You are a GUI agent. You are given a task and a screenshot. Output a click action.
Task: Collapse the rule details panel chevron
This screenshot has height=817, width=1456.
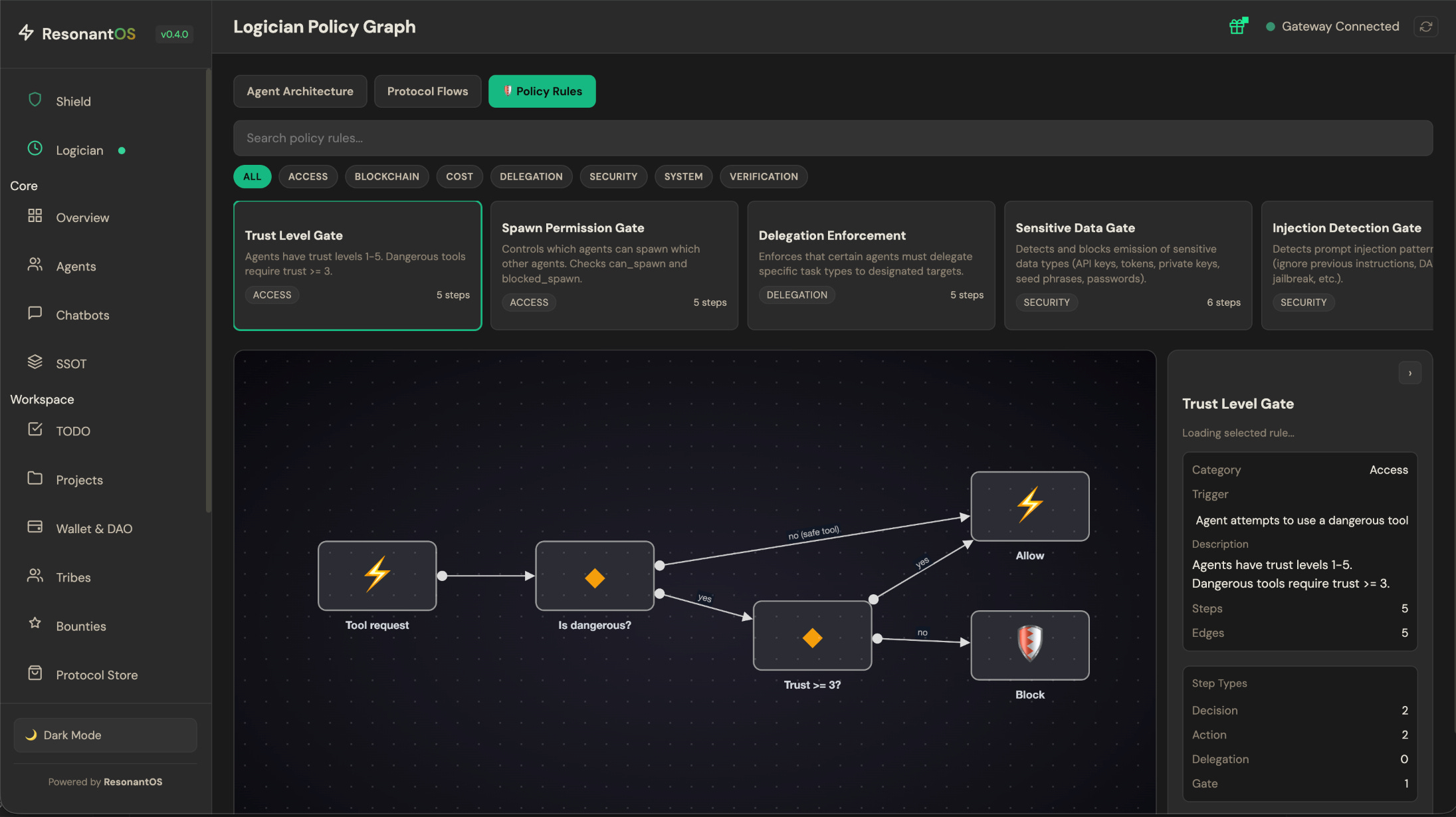tap(1409, 373)
